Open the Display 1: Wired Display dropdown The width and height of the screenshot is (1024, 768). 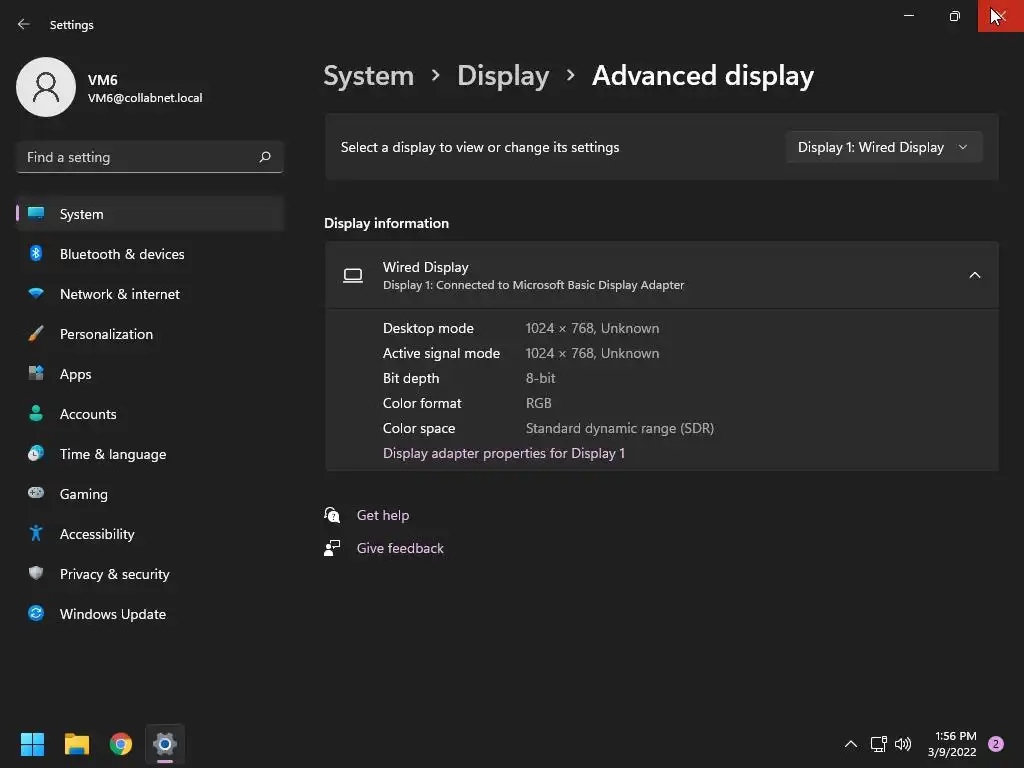click(883, 147)
